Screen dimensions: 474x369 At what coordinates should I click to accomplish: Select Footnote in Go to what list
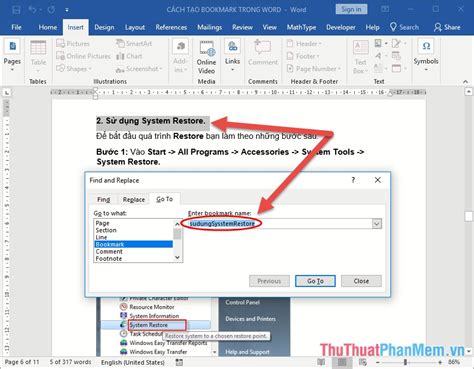[x=133, y=258]
